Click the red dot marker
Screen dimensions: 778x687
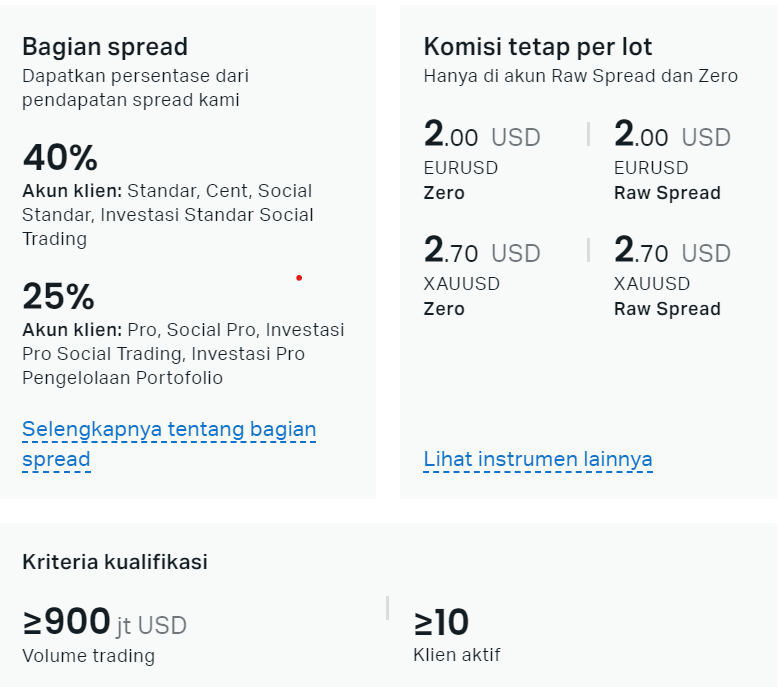coord(299,278)
